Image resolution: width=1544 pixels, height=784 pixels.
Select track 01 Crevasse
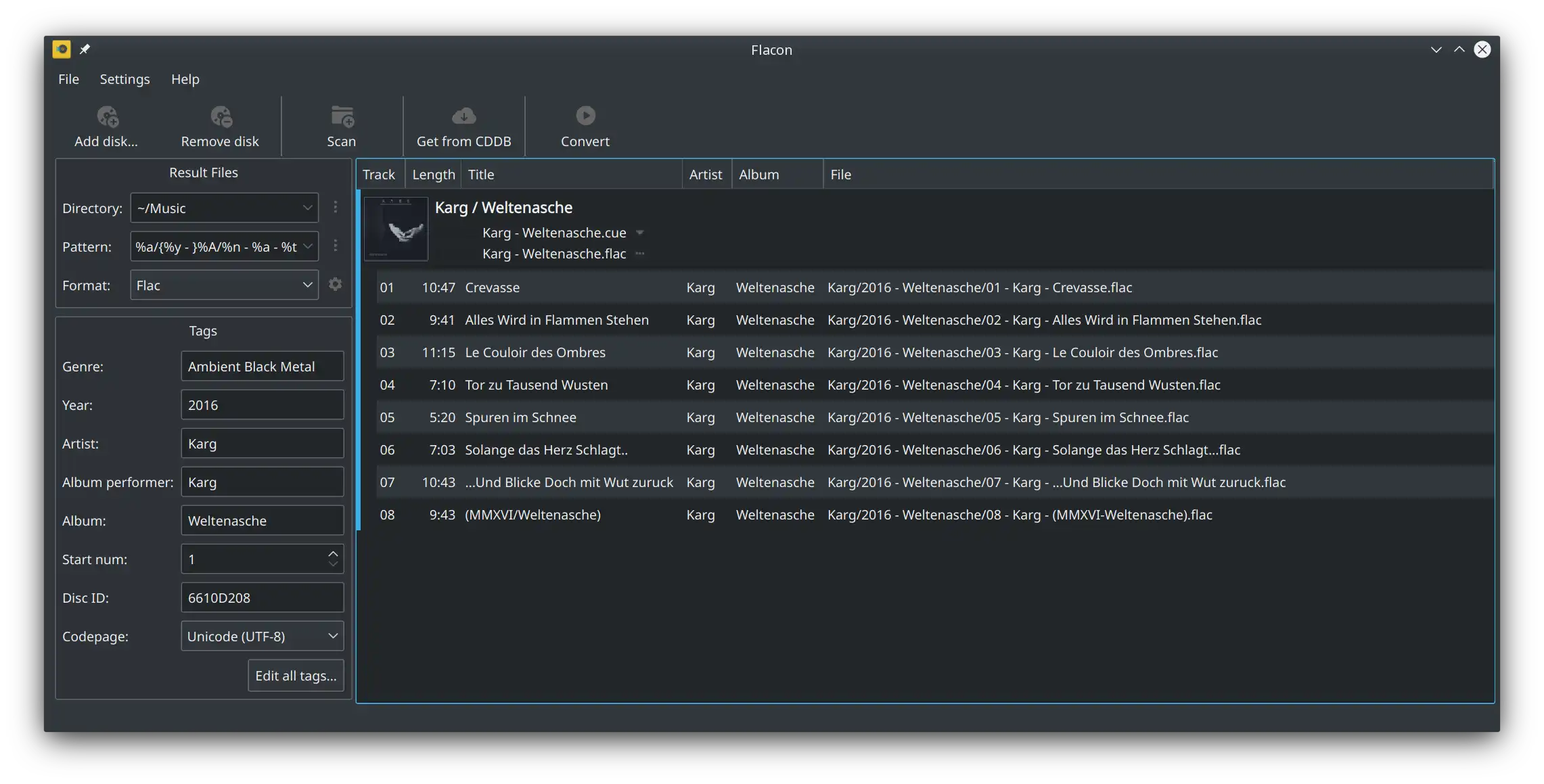pos(935,287)
